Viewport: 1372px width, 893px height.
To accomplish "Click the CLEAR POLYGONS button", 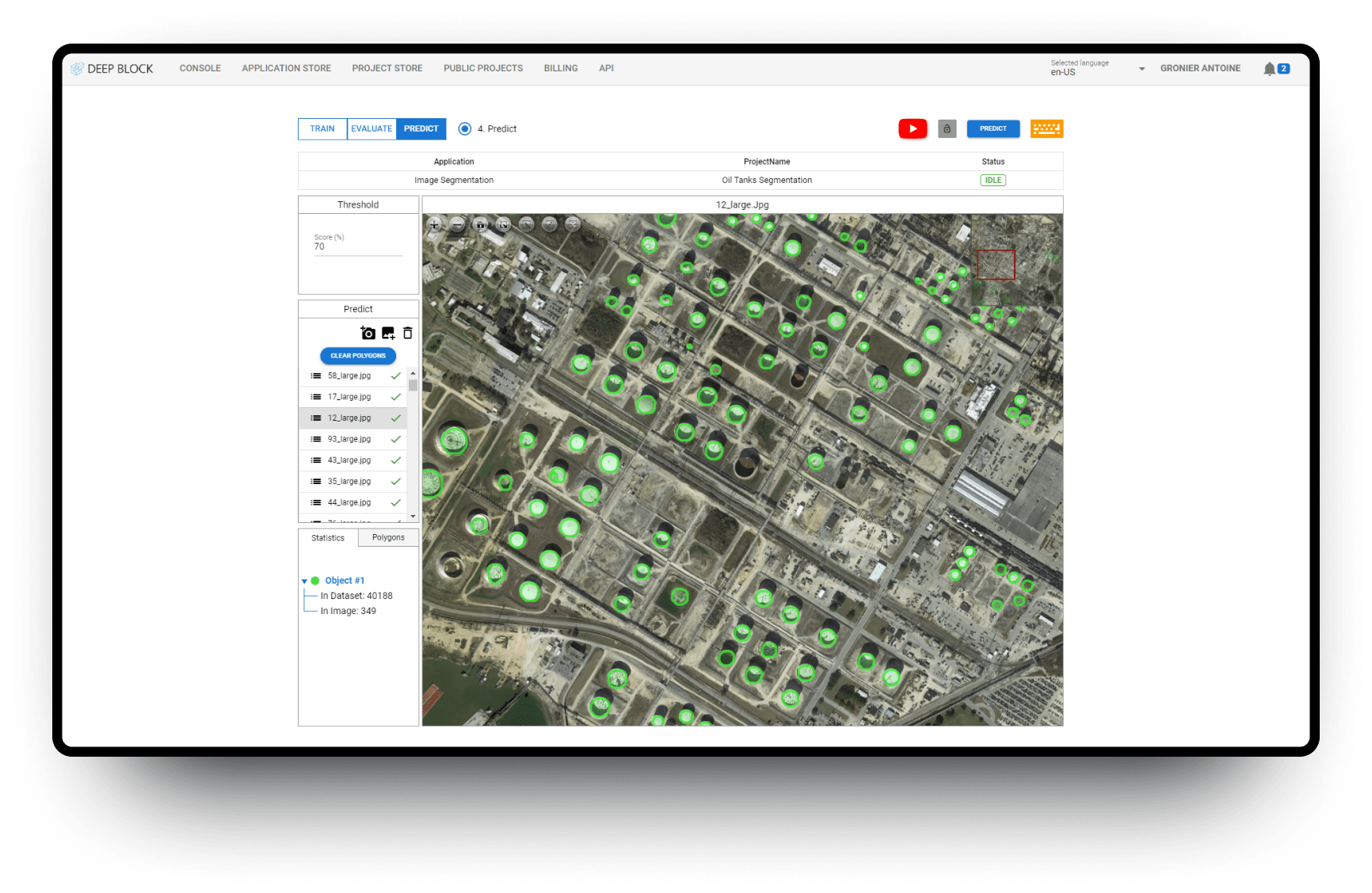I will (x=358, y=356).
